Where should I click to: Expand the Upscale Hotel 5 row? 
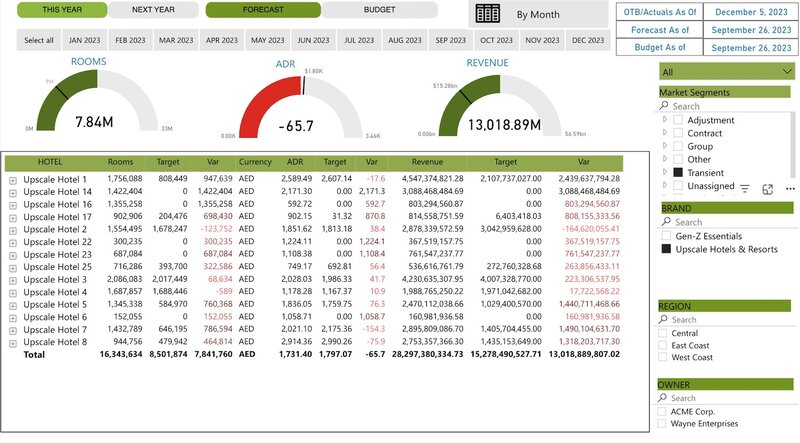(x=13, y=306)
